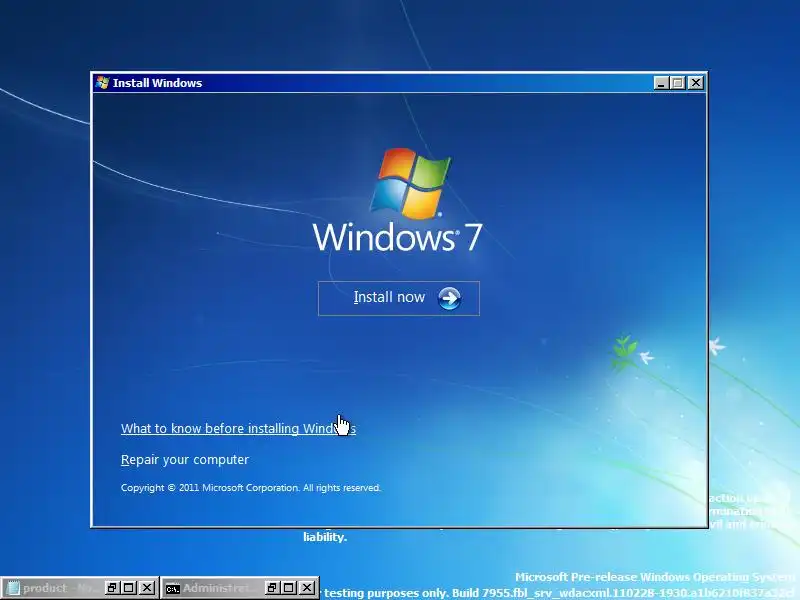Click the blue arrow icon in Install now
Screen dimensions: 800x600
pyautogui.click(x=449, y=298)
